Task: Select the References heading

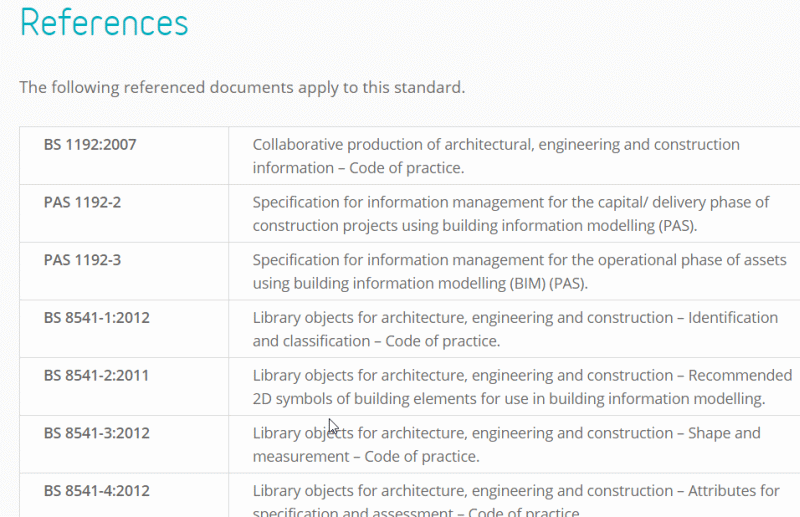Action: 104,23
